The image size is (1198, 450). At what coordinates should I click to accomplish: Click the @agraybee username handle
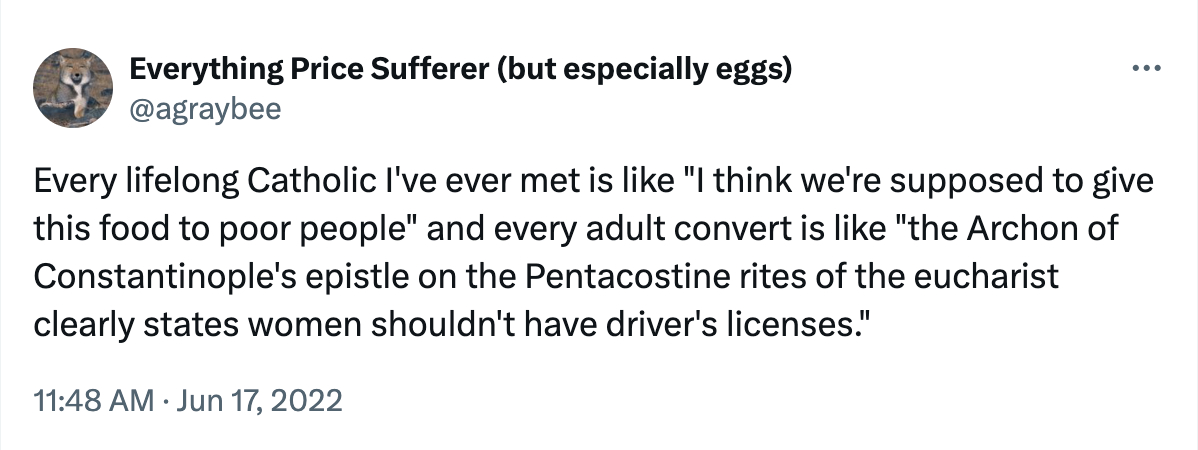[206, 110]
